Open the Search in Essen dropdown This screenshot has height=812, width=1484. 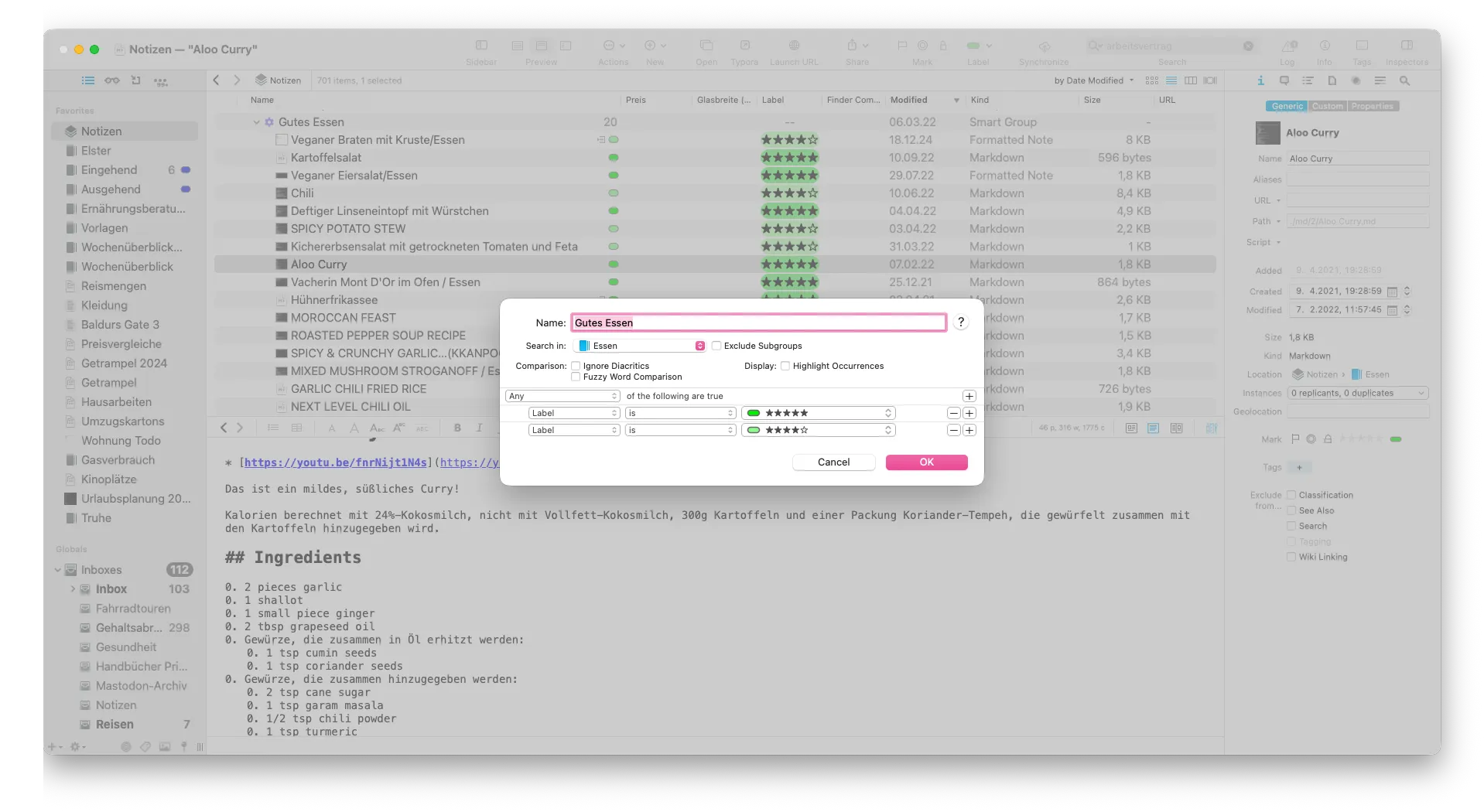click(641, 346)
